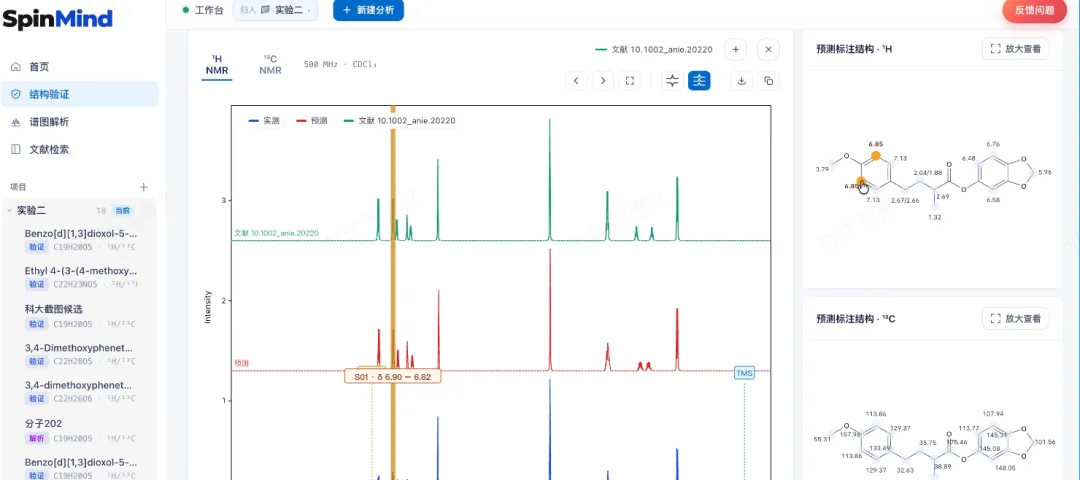1080x480 pixels.
Task: Click the download spectrum icon
Action: 742,81
